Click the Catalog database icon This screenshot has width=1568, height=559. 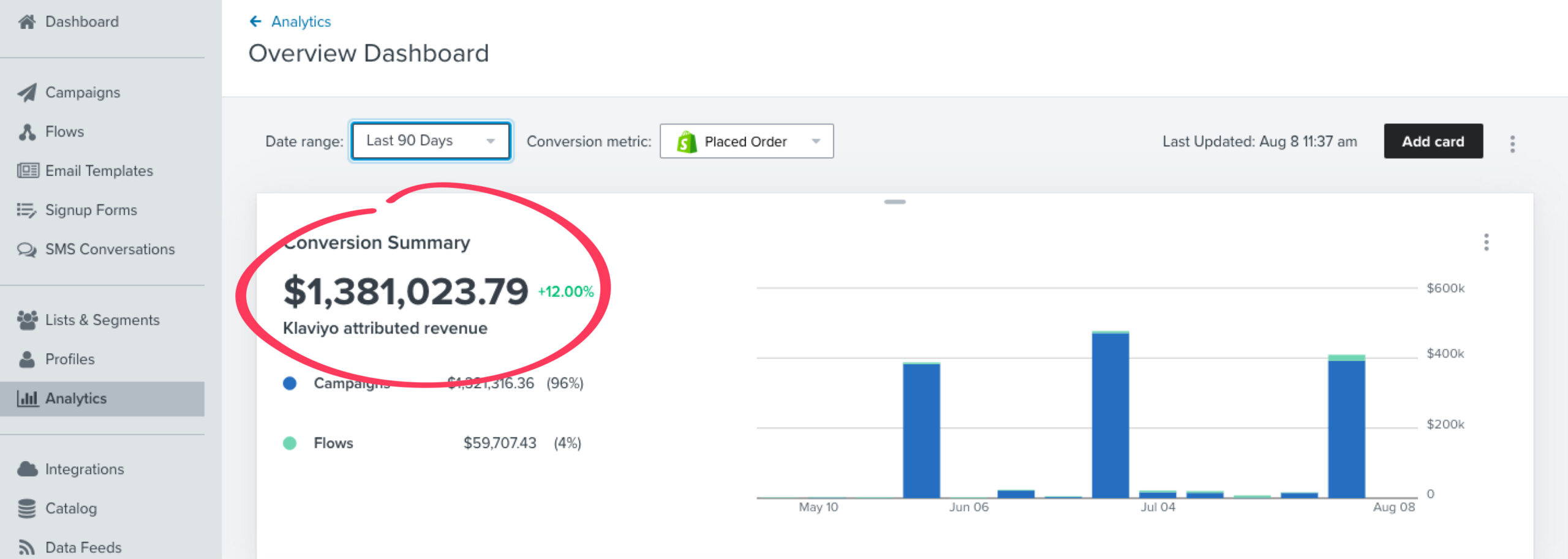point(27,508)
